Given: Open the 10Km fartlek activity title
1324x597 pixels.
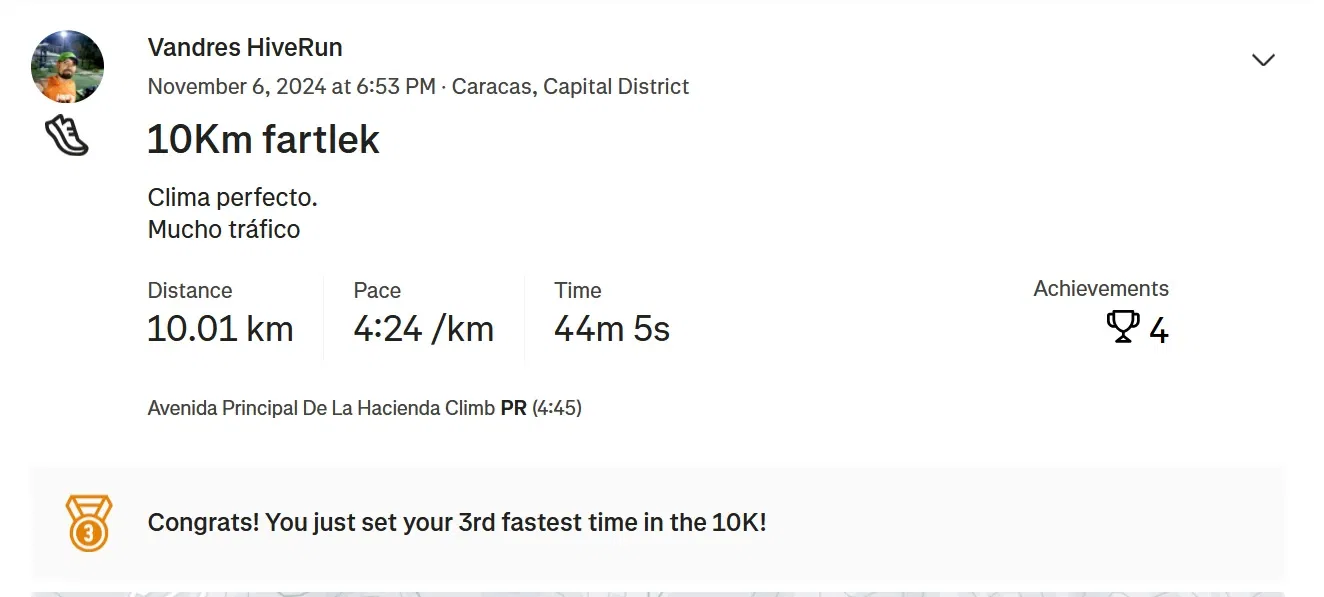Looking at the screenshot, I should 263,139.
